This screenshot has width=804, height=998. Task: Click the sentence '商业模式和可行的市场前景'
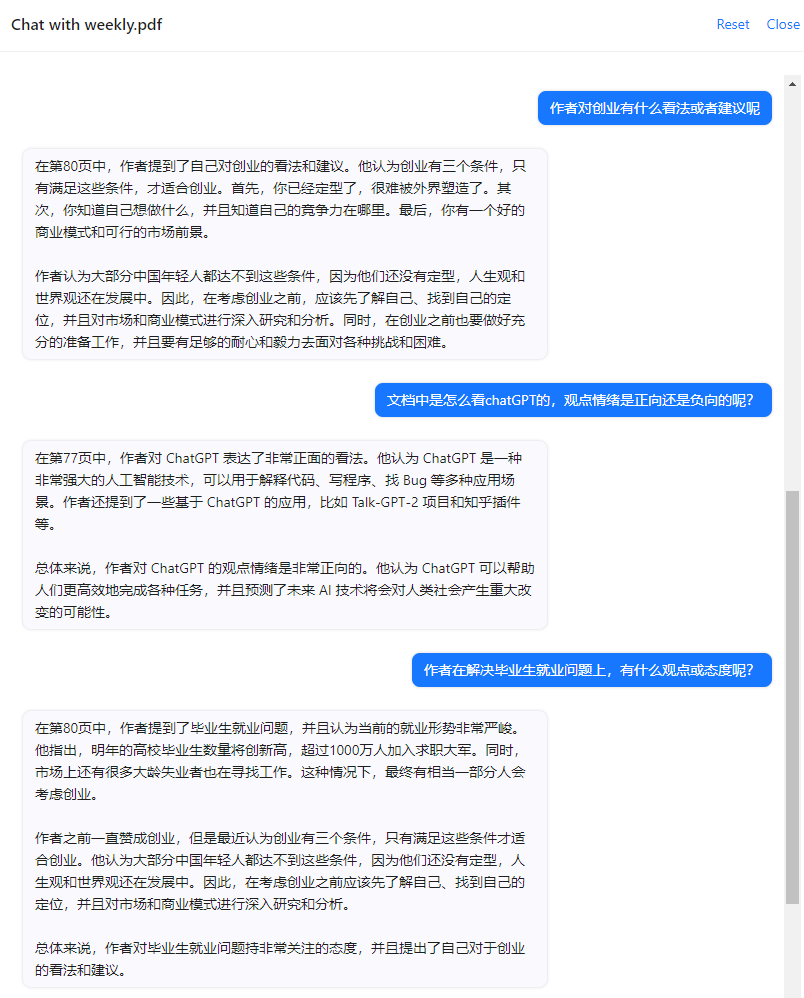118,232
